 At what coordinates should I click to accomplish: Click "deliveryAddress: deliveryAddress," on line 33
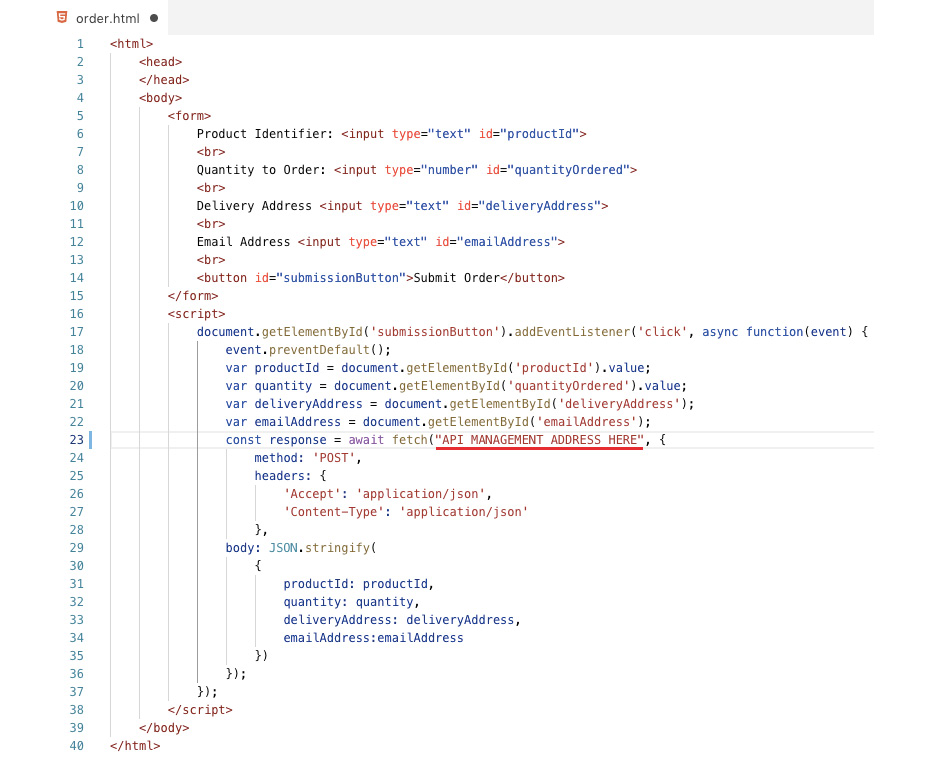tap(402, 620)
